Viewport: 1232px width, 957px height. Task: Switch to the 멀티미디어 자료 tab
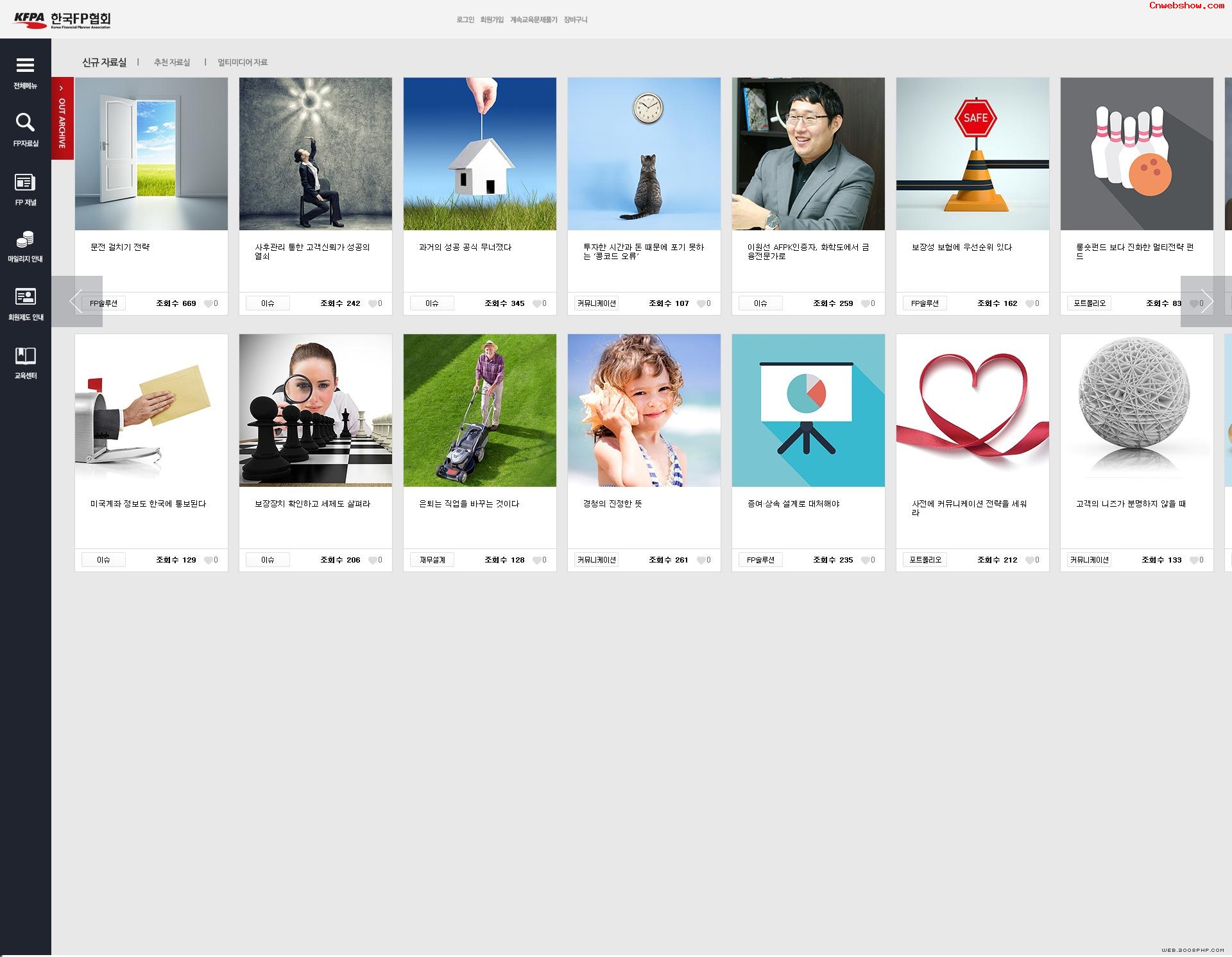243,62
